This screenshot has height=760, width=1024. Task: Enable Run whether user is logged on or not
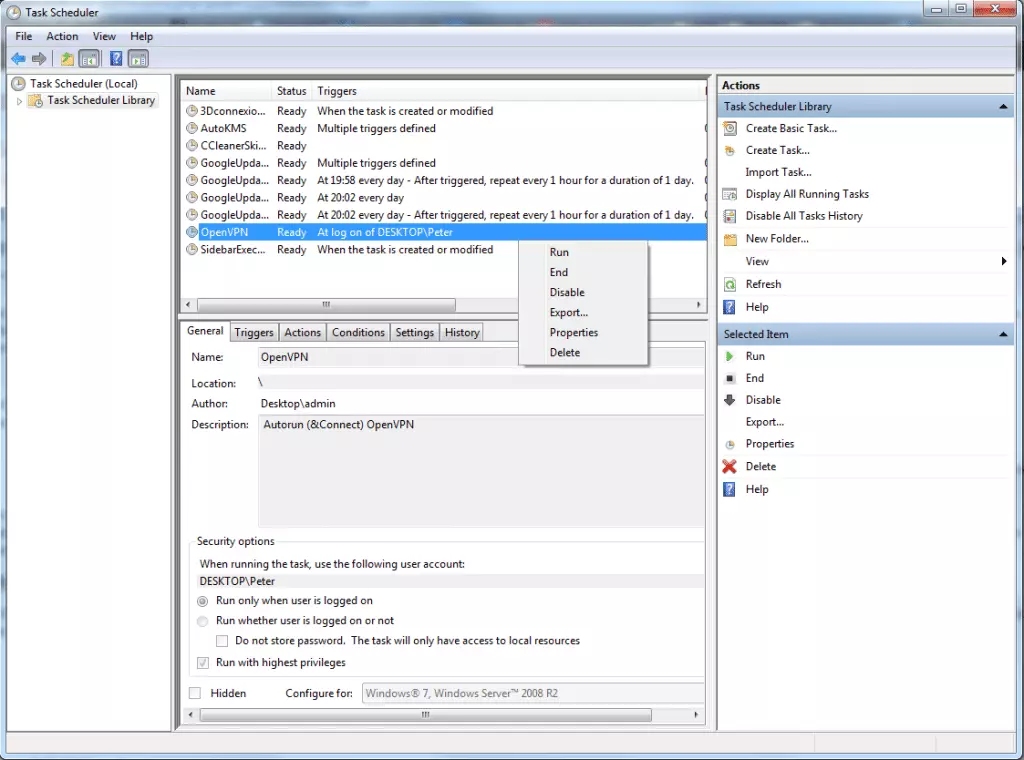pyautogui.click(x=203, y=620)
